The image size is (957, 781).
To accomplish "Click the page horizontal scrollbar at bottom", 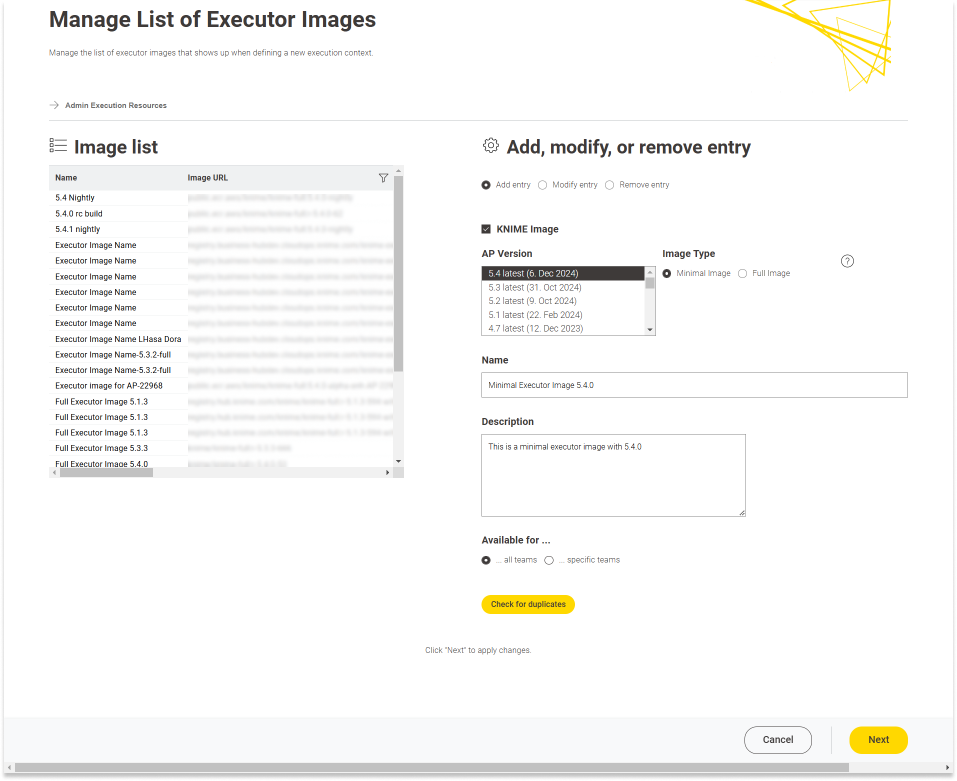I will [430, 768].
